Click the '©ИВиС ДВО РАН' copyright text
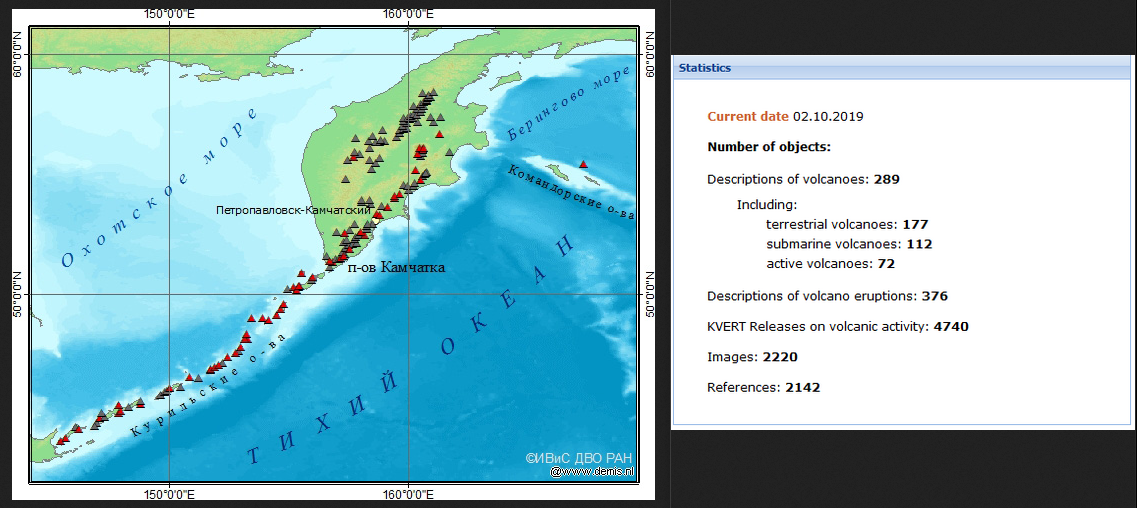 click(579, 458)
